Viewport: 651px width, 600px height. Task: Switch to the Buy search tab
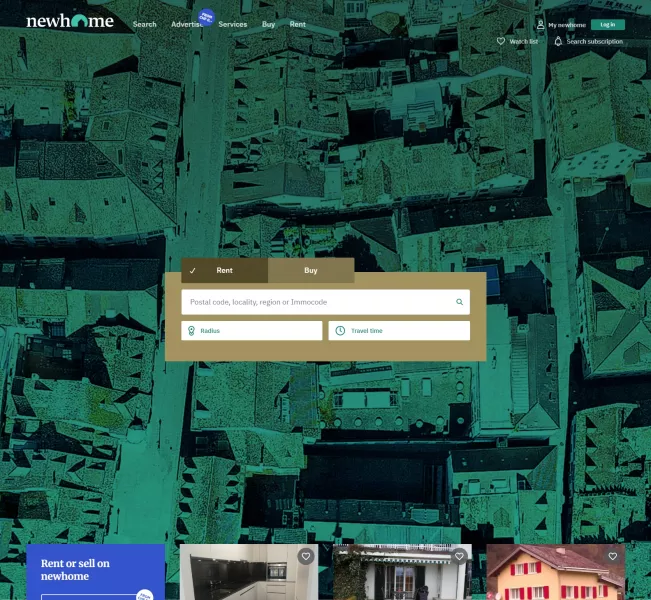pos(311,270)
